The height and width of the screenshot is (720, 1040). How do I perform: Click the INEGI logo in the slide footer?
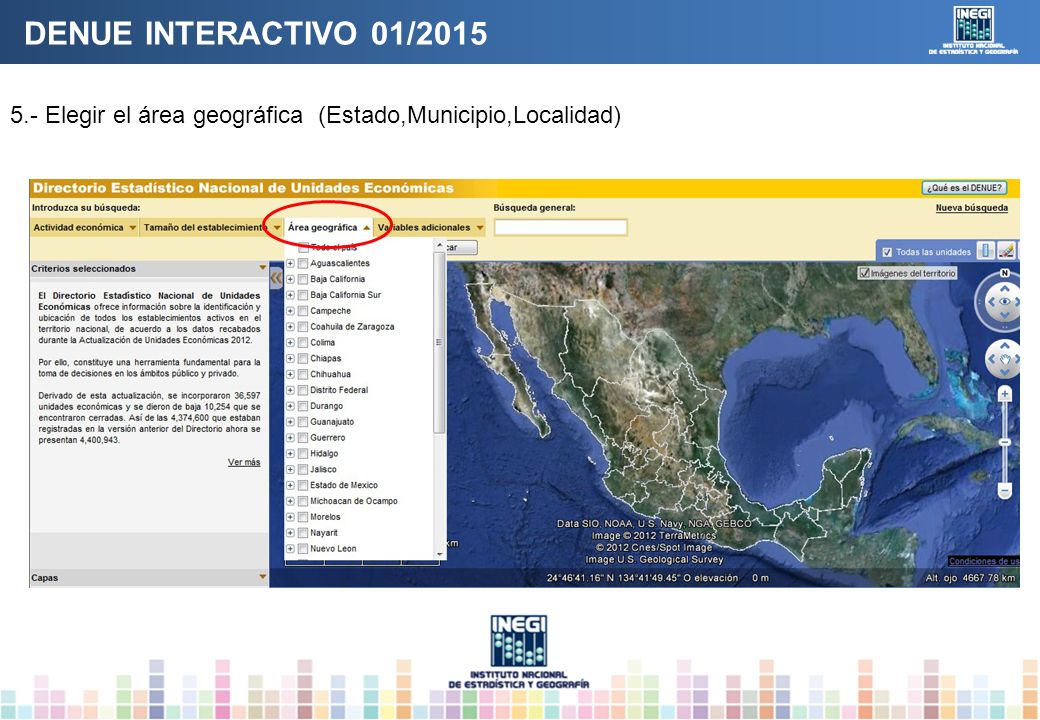point(519,652)
